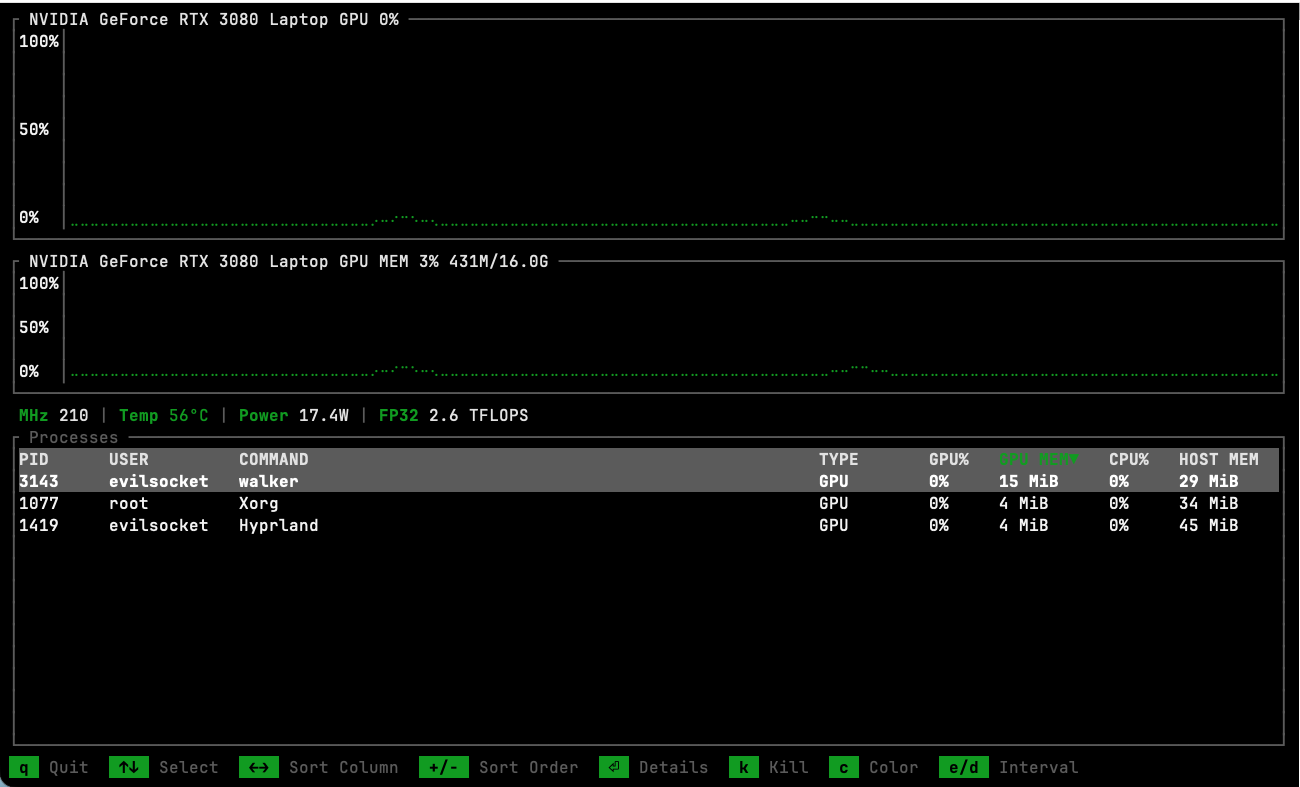Click the user name root
Image resolution: width=1300 pixels, height=787 pixels.
click(x=129, y=503)
